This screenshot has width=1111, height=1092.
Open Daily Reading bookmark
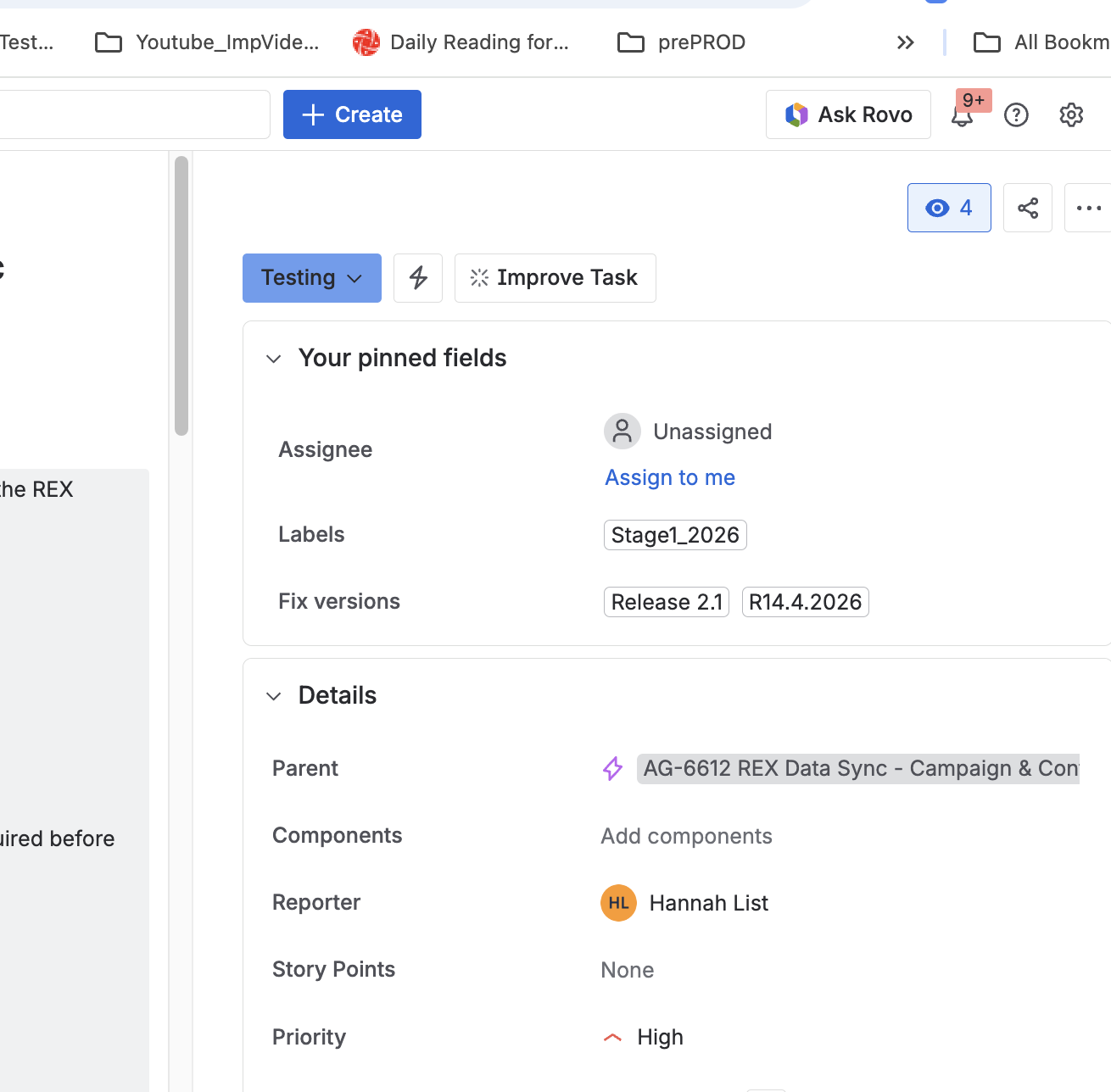click(x=461, y=42)
